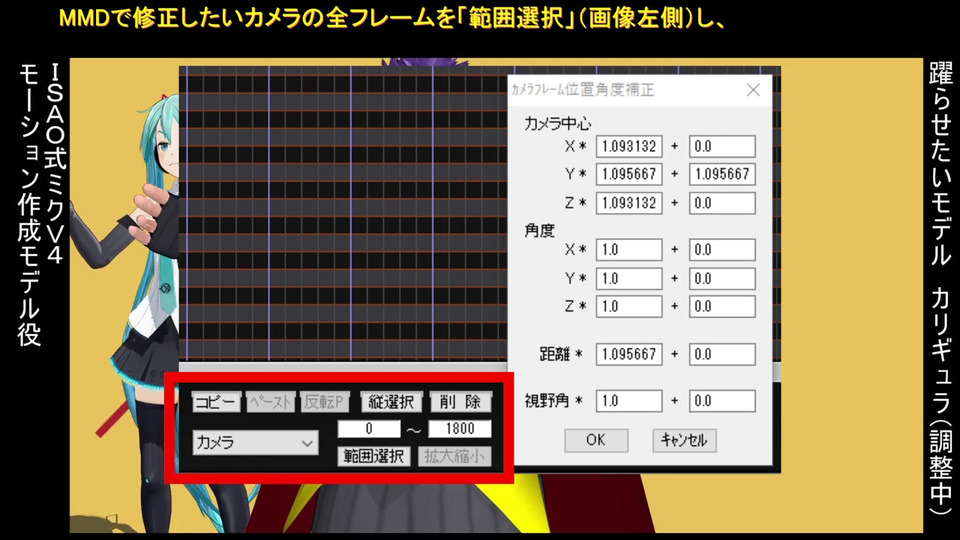
Task: Confirm with the OK button
Action: click(596, 440)
